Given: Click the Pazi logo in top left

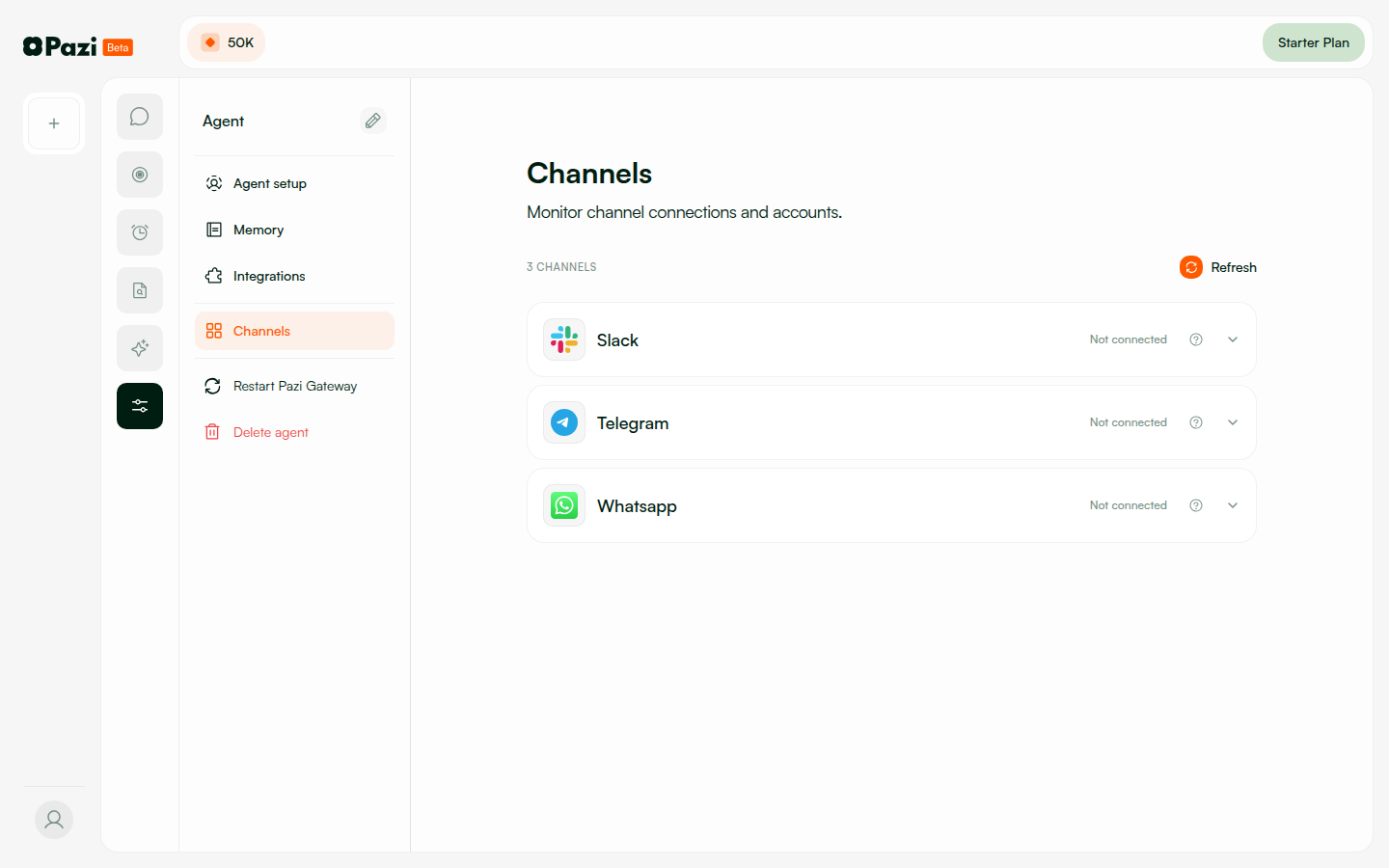Looking at the screenshot, I should click(66, 45).
